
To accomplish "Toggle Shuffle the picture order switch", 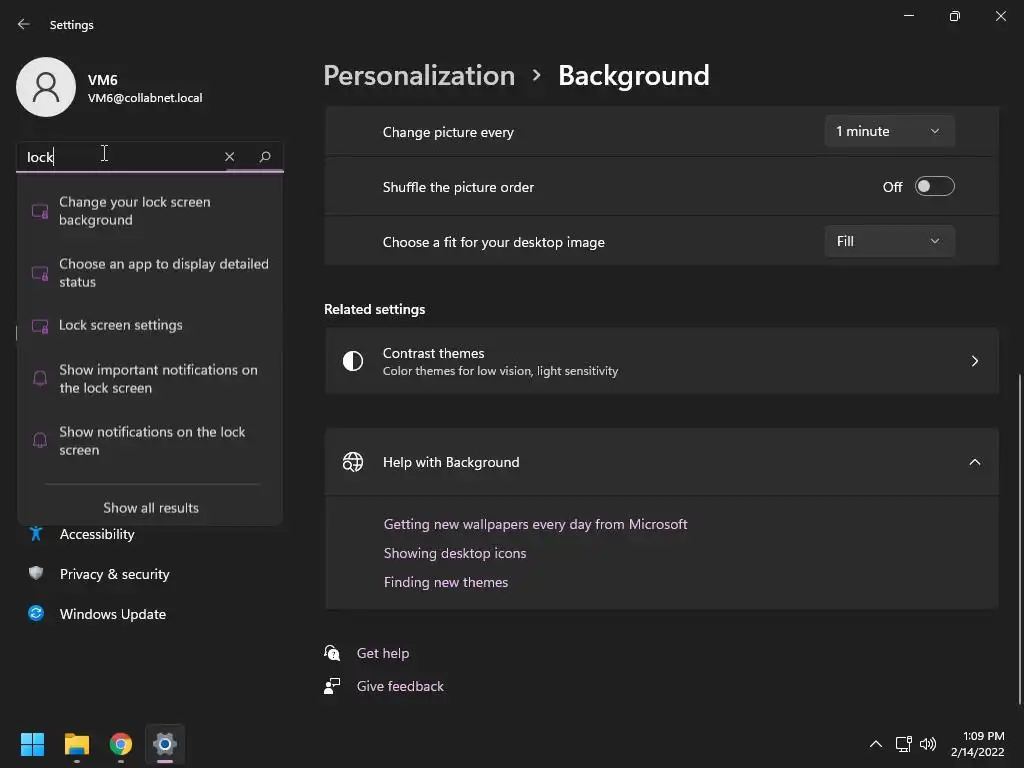I will 934,187.
